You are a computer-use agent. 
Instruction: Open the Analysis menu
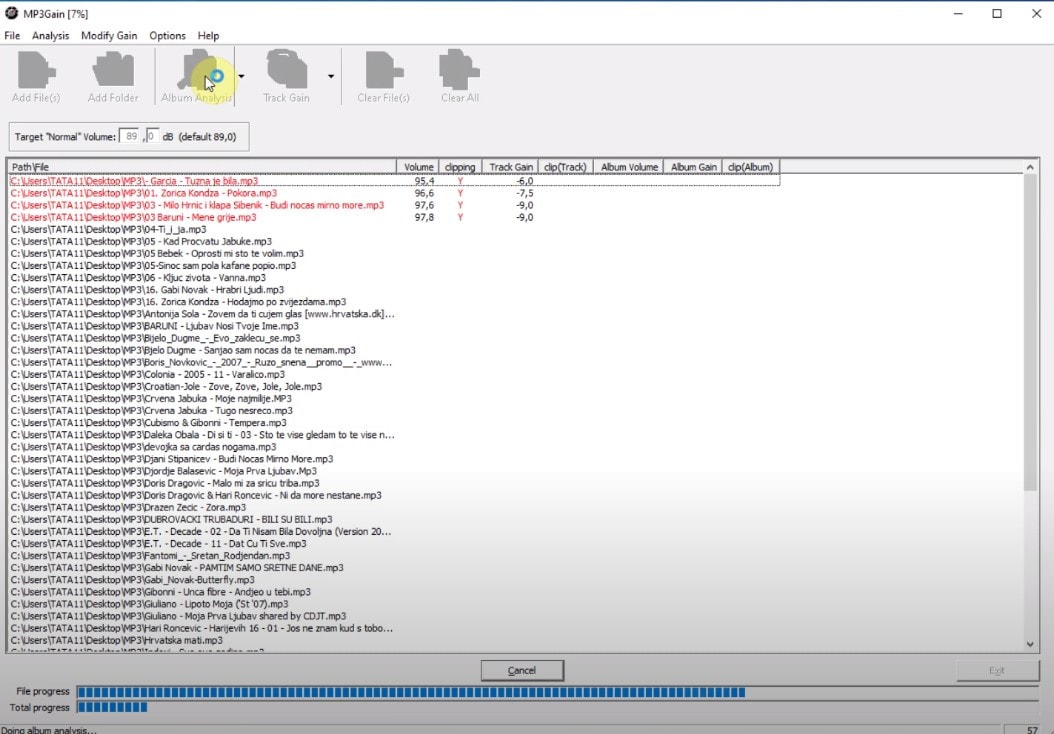(x=50, y=36)
